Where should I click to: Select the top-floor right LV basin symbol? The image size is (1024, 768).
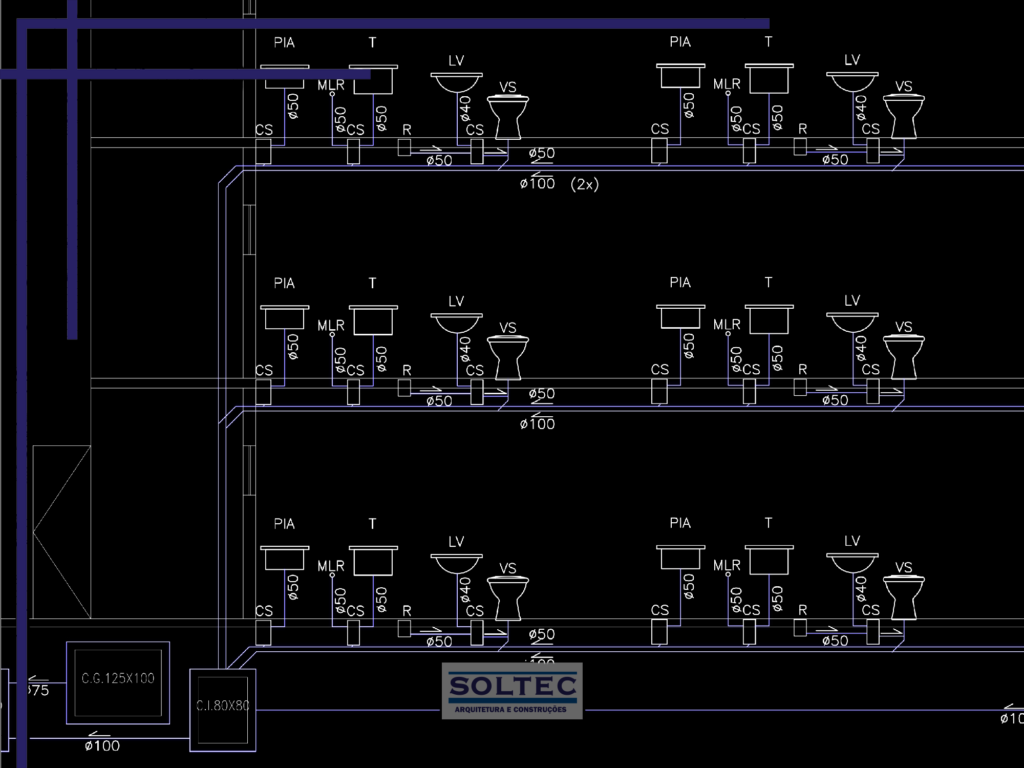[852, 84]
